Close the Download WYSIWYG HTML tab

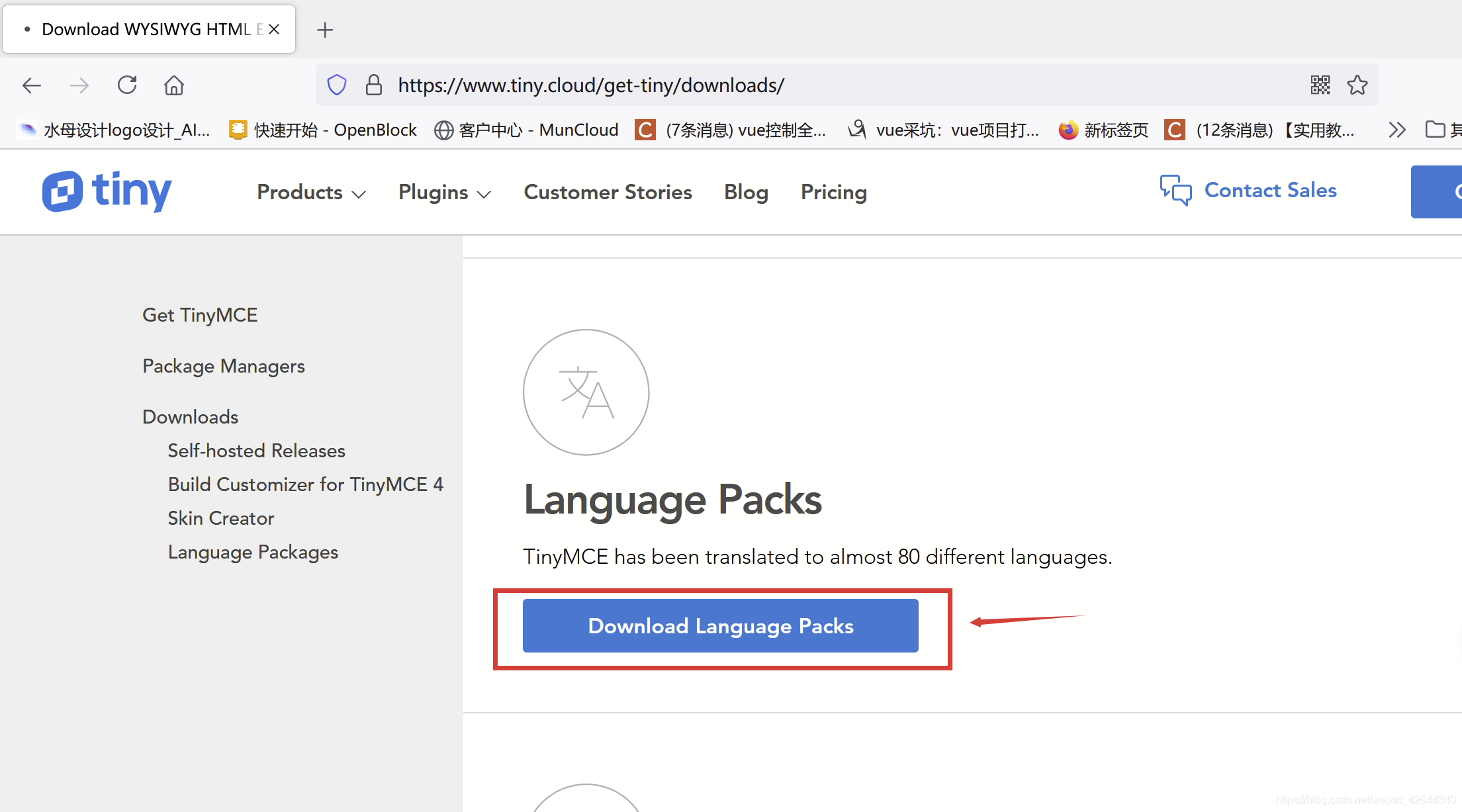click(x=274, y=29)
